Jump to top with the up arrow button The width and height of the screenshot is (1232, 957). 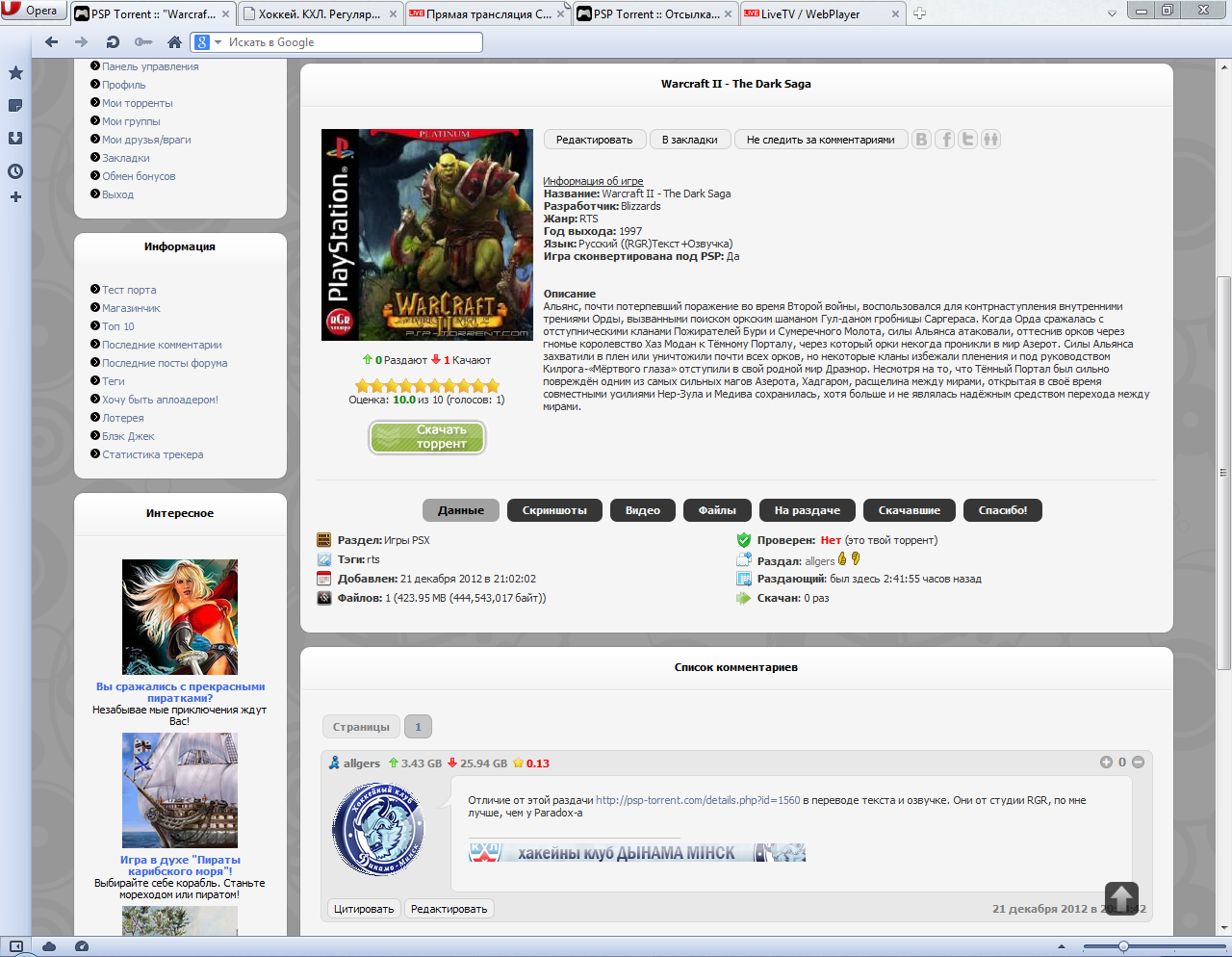point(1121,898)
